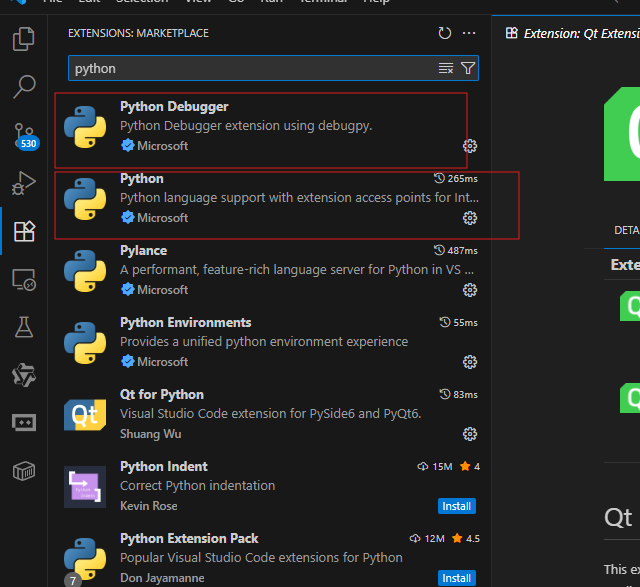640x587 pixels.
Task: Click Python activation time 265ms
Action: pos(456,178)
